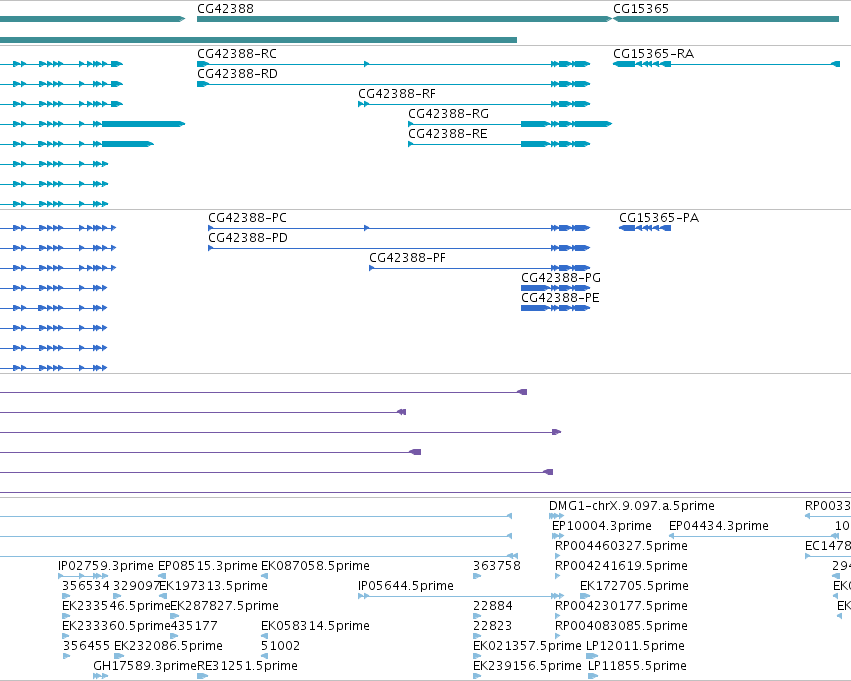Click the CG42388-RD transcript label
The image size is (851, 681).
point(237,74)
